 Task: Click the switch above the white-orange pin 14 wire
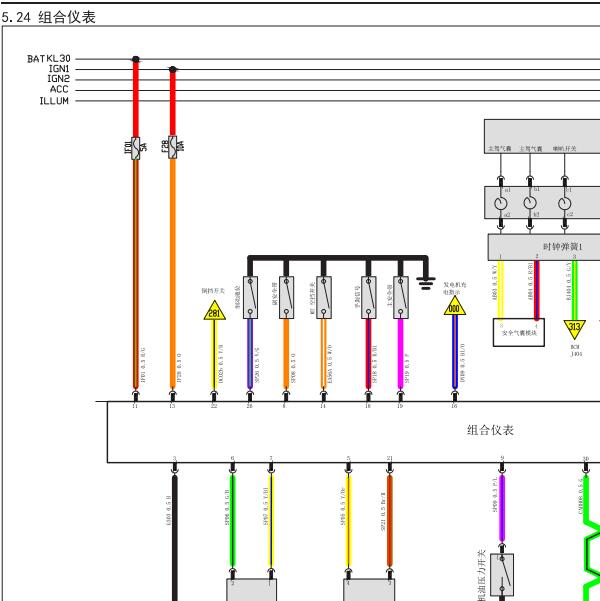coord(324,297)
